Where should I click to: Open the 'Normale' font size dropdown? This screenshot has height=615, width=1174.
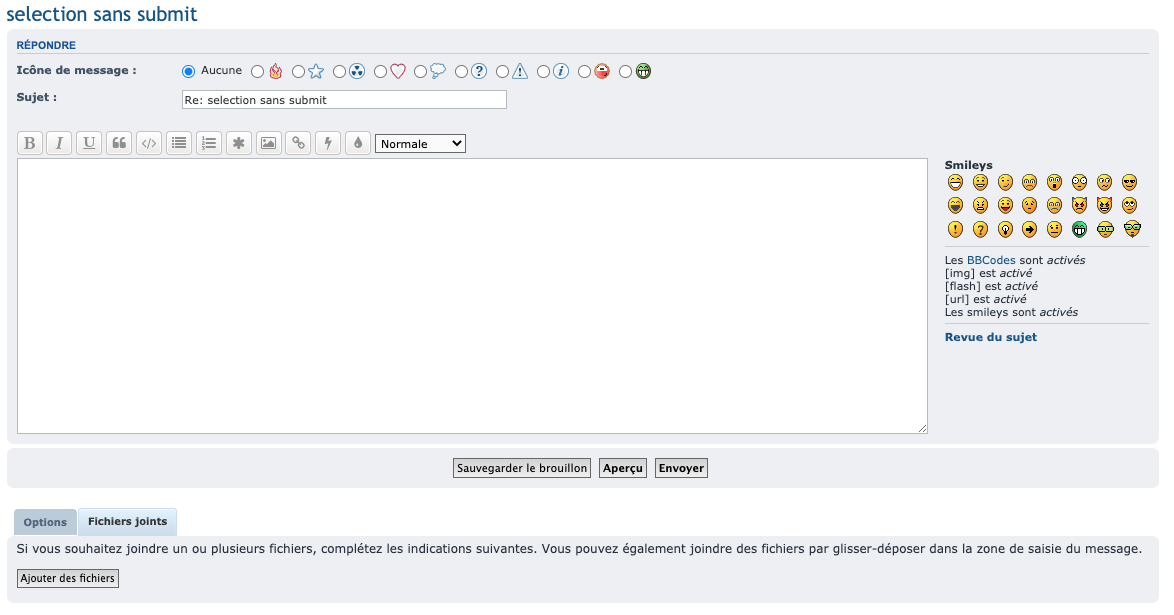point(420,144)
